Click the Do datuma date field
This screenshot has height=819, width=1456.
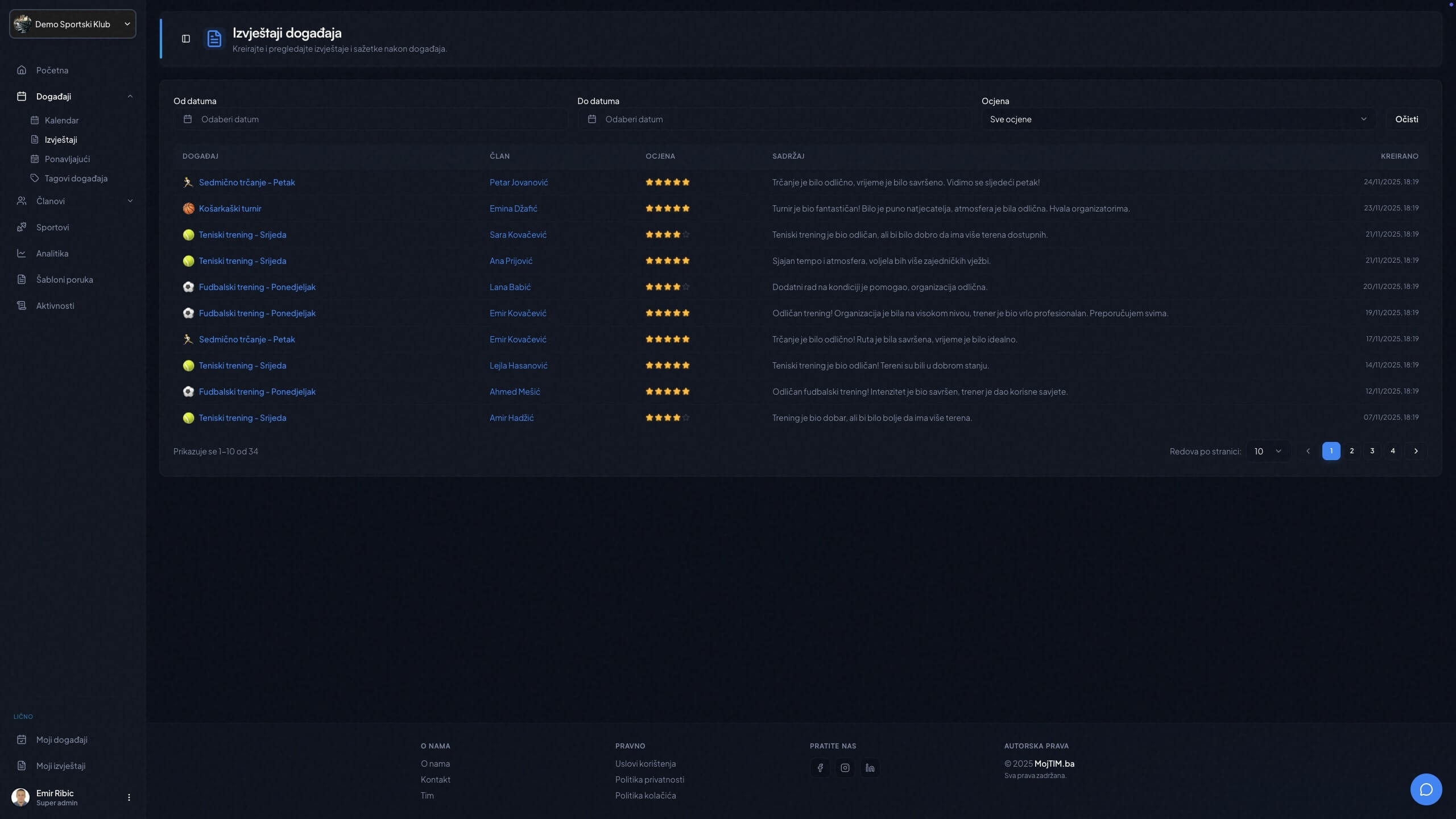click(773, 119)
